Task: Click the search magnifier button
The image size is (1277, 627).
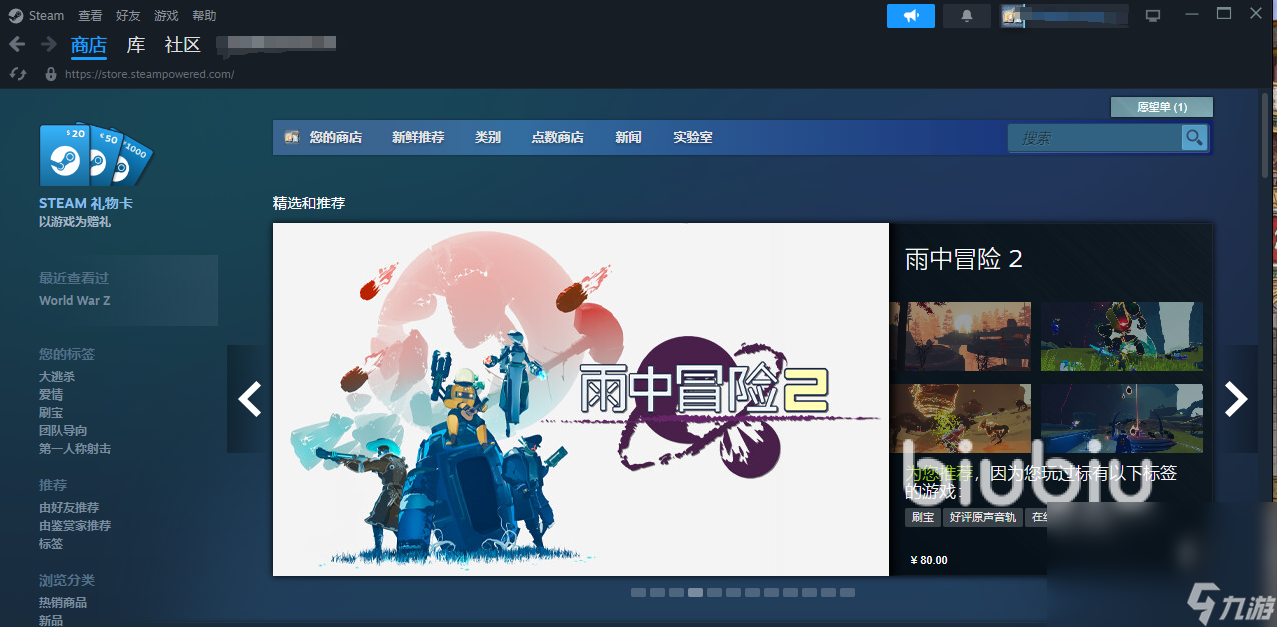Action: point(1194,138)
